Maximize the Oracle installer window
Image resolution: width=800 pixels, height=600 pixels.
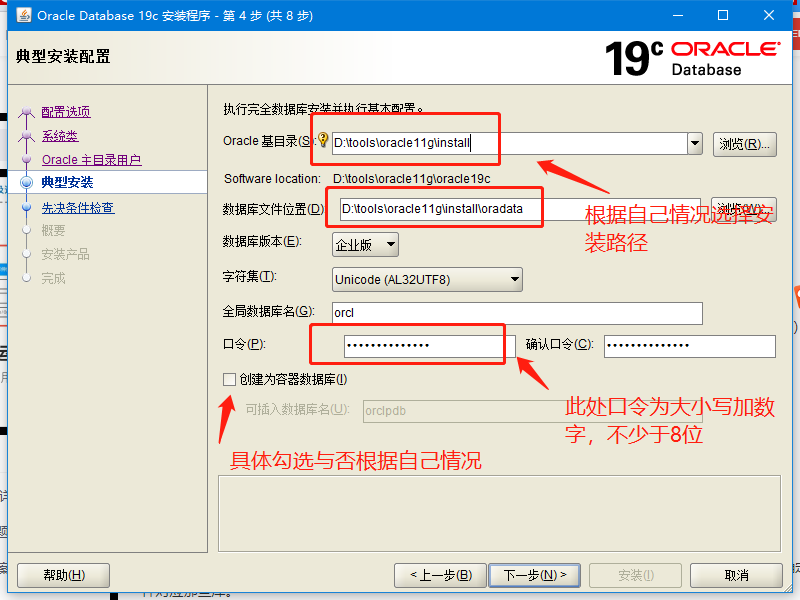point(723,15)
